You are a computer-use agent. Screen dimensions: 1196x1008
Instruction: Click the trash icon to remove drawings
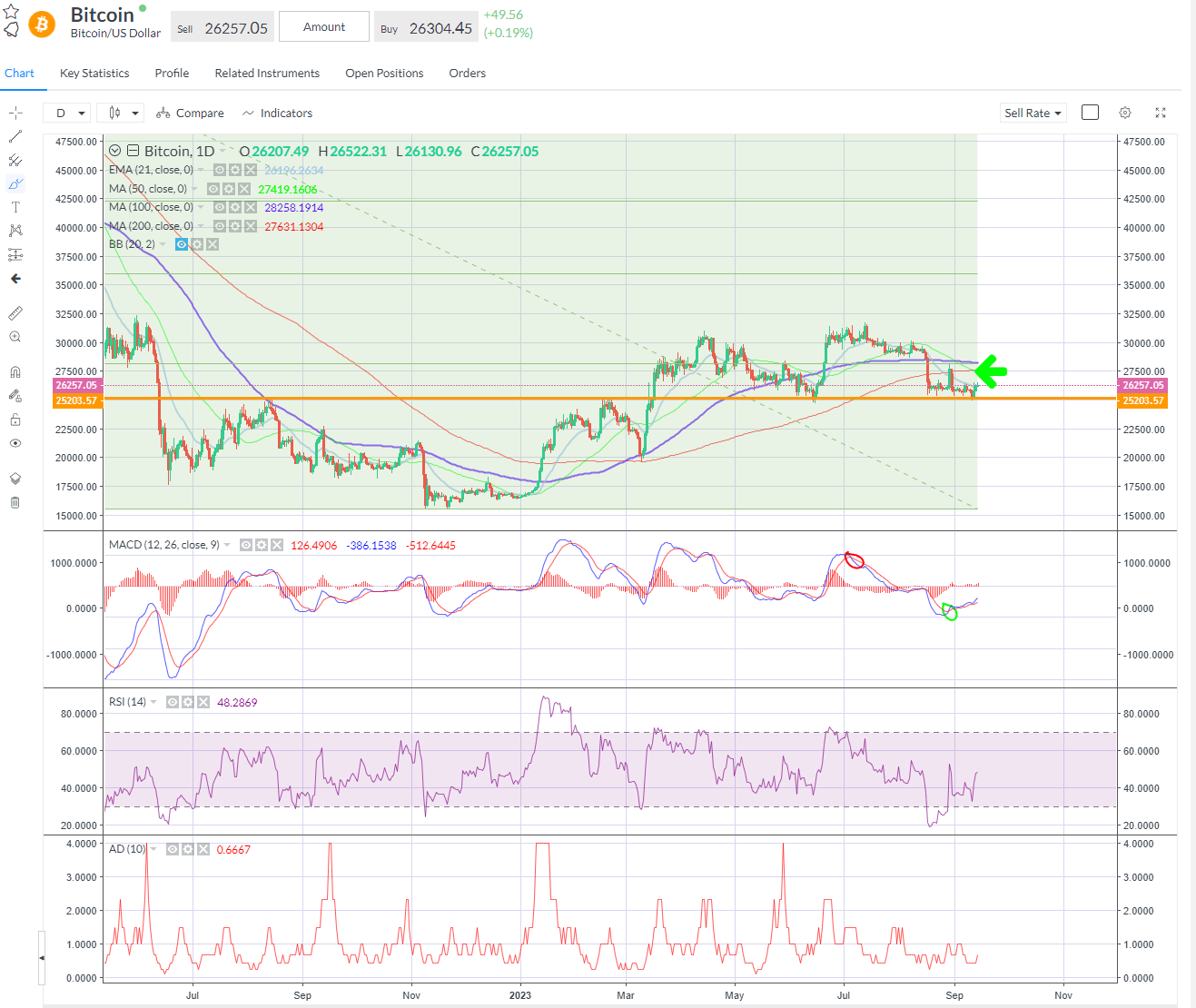coord(15,502)
